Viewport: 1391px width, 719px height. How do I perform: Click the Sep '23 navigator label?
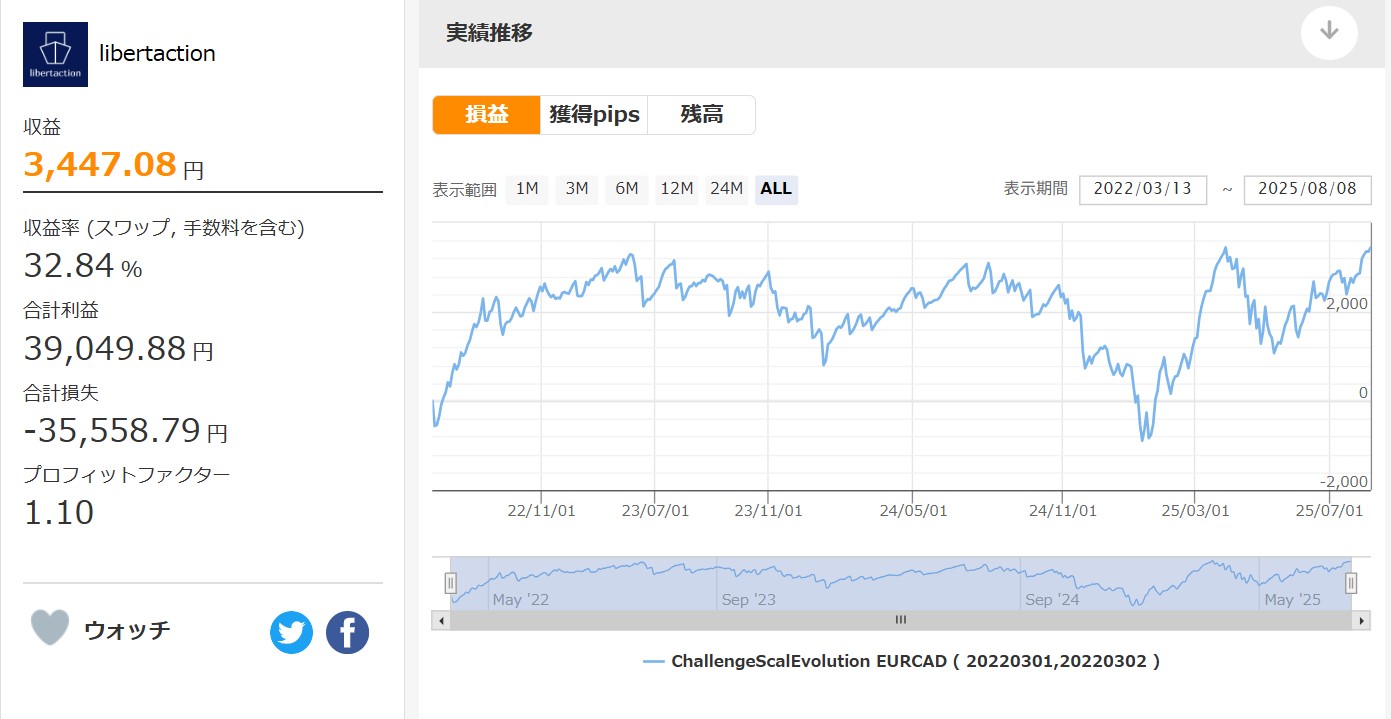[750, 600]
